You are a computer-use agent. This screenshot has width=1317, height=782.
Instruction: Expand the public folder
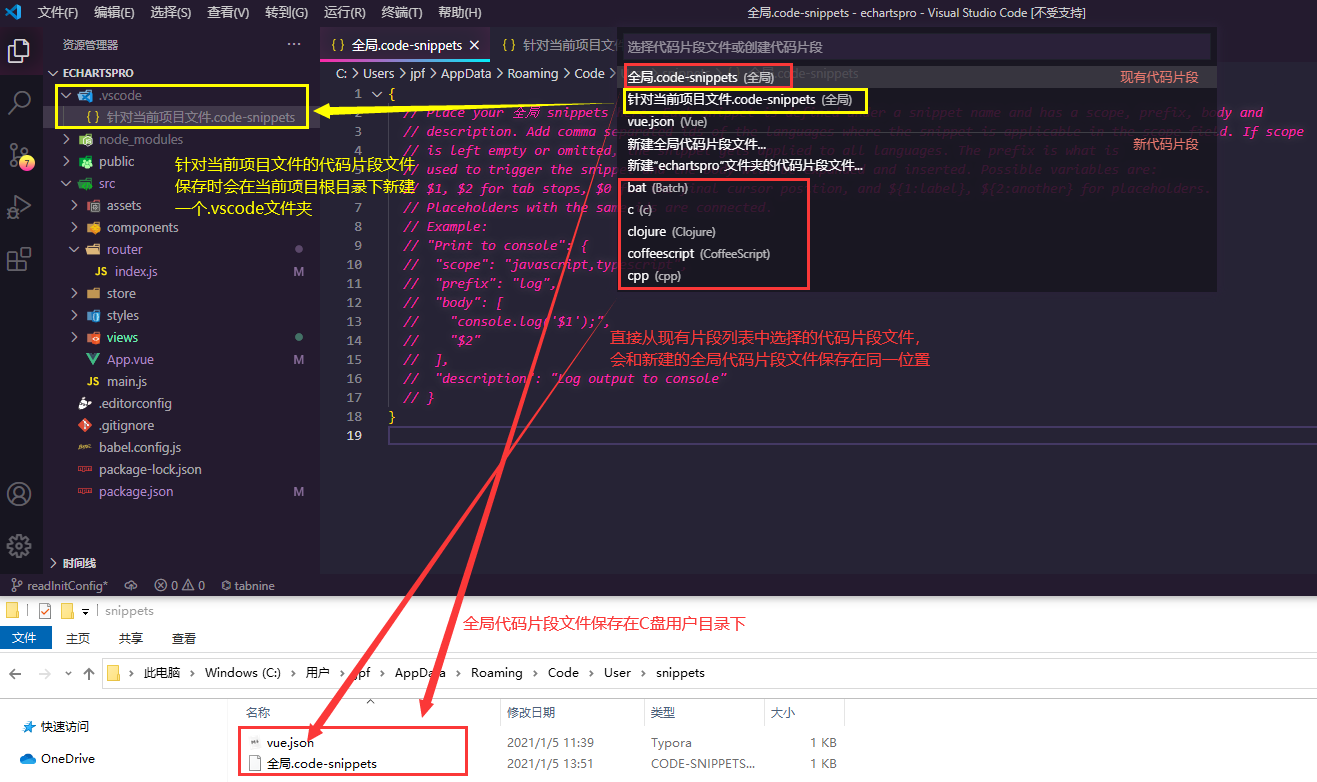(67, 161)
